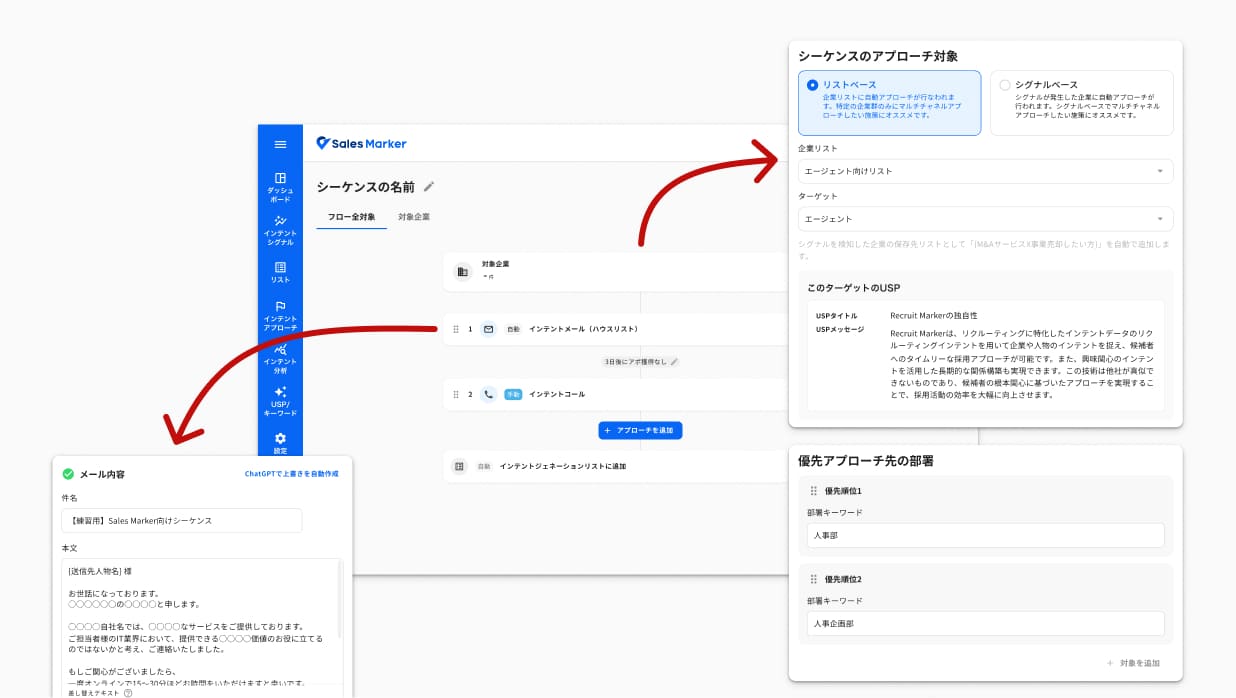Click ChatGPTで上書きを自動作成 link

click(x=292, y=474)
